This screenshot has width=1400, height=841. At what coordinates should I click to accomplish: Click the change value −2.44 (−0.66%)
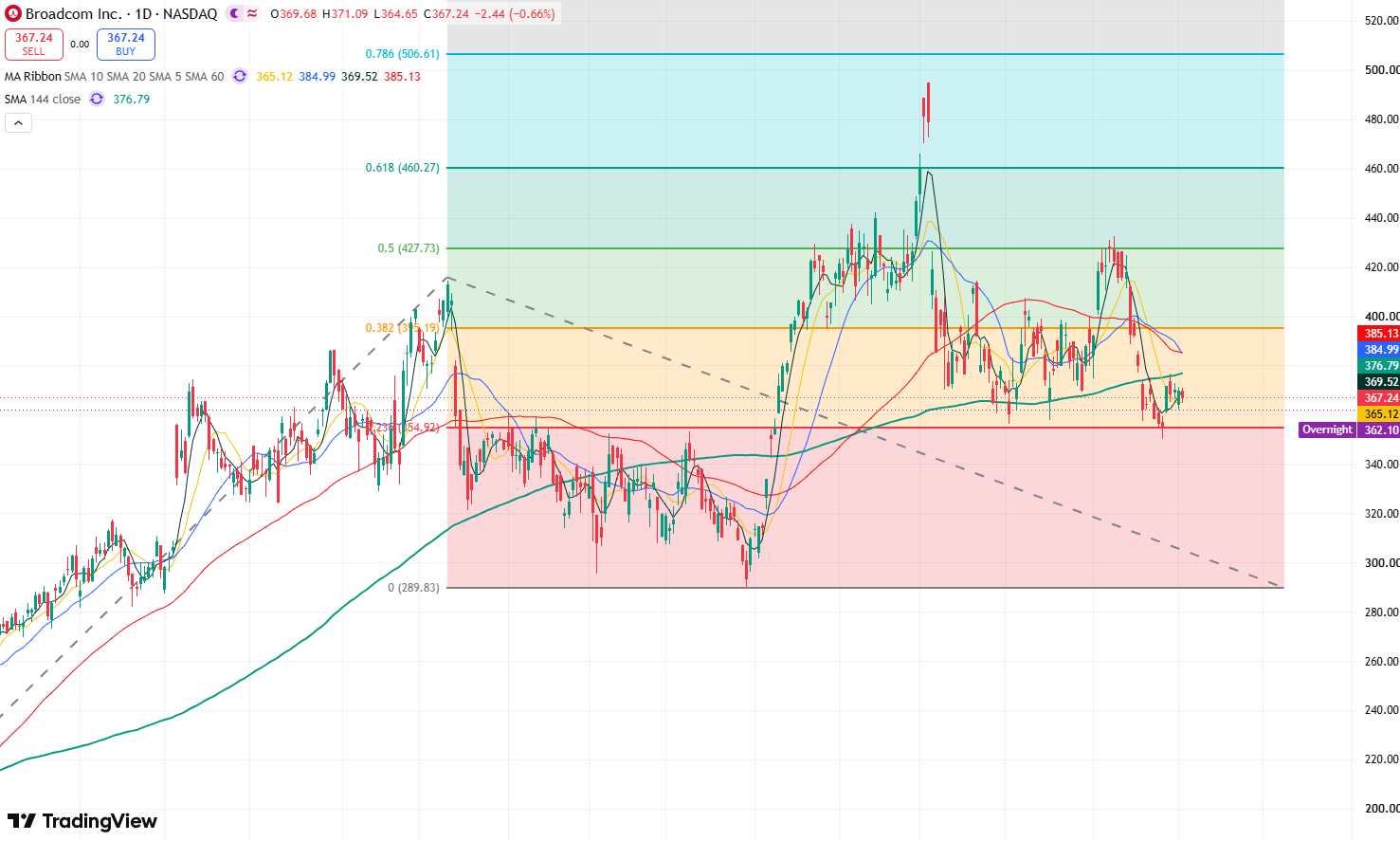[515, 13]
